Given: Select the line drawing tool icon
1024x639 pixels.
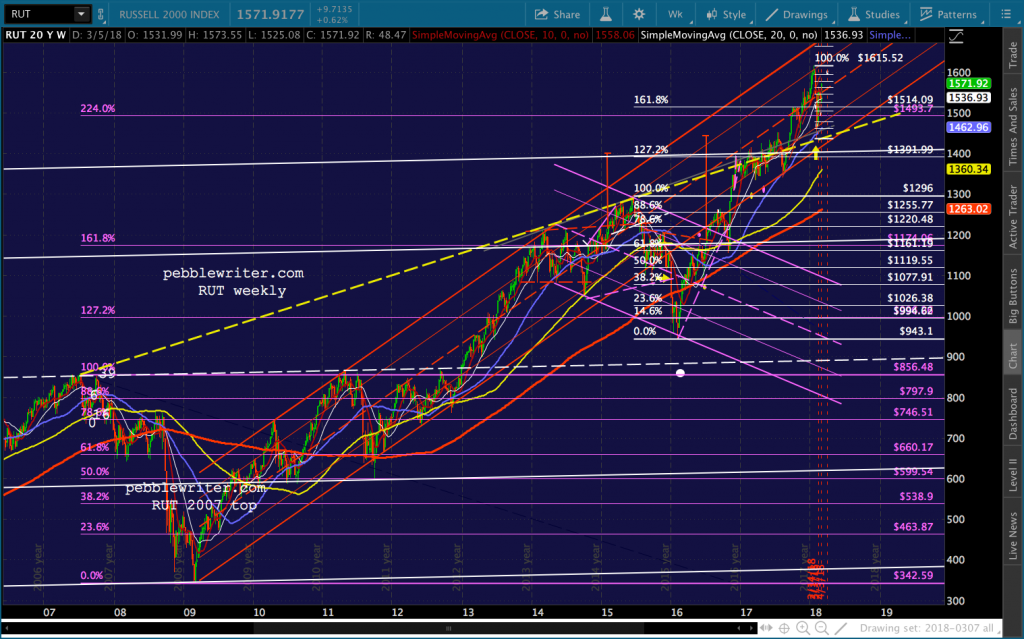Looking at the screenshot, I should (840, 628).
